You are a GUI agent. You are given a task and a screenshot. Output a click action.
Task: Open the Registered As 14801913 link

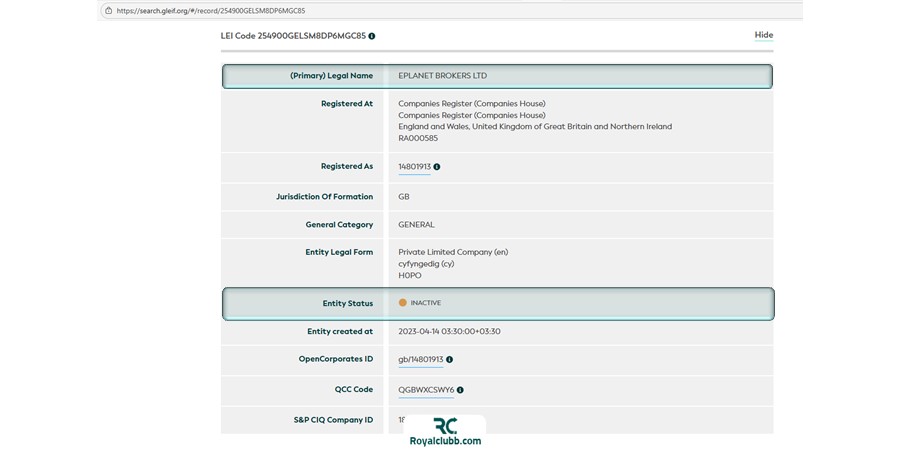point(414,167)
